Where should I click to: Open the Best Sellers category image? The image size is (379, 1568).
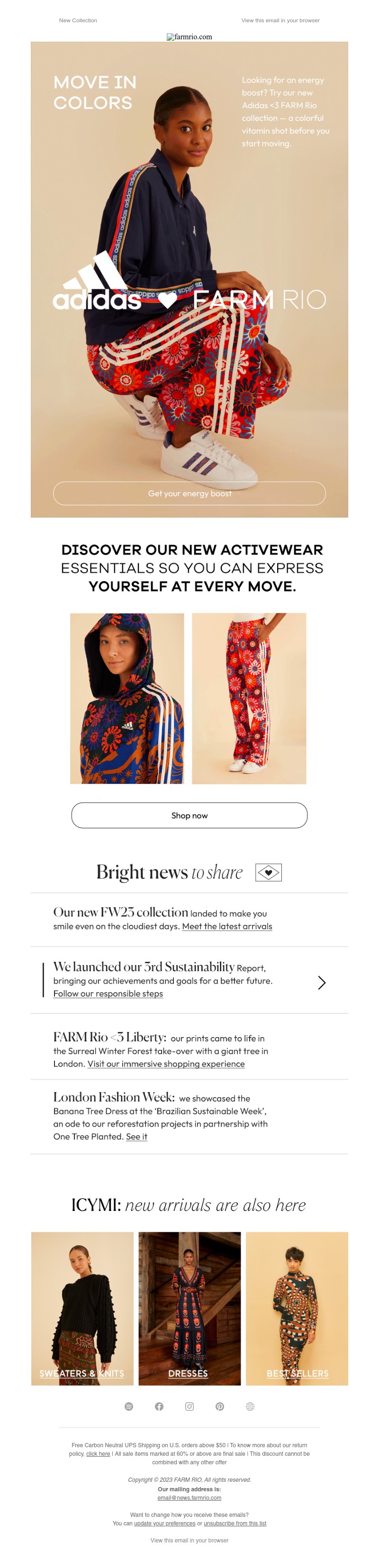tap(297, 1308)
